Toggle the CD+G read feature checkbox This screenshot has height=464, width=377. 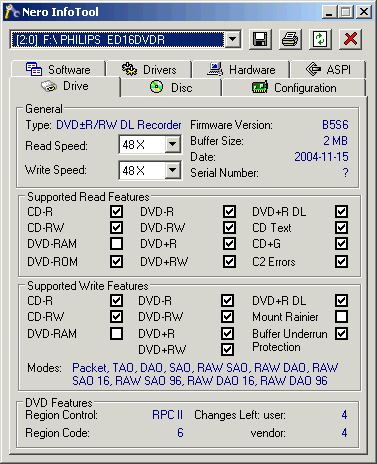click(341, 244)
